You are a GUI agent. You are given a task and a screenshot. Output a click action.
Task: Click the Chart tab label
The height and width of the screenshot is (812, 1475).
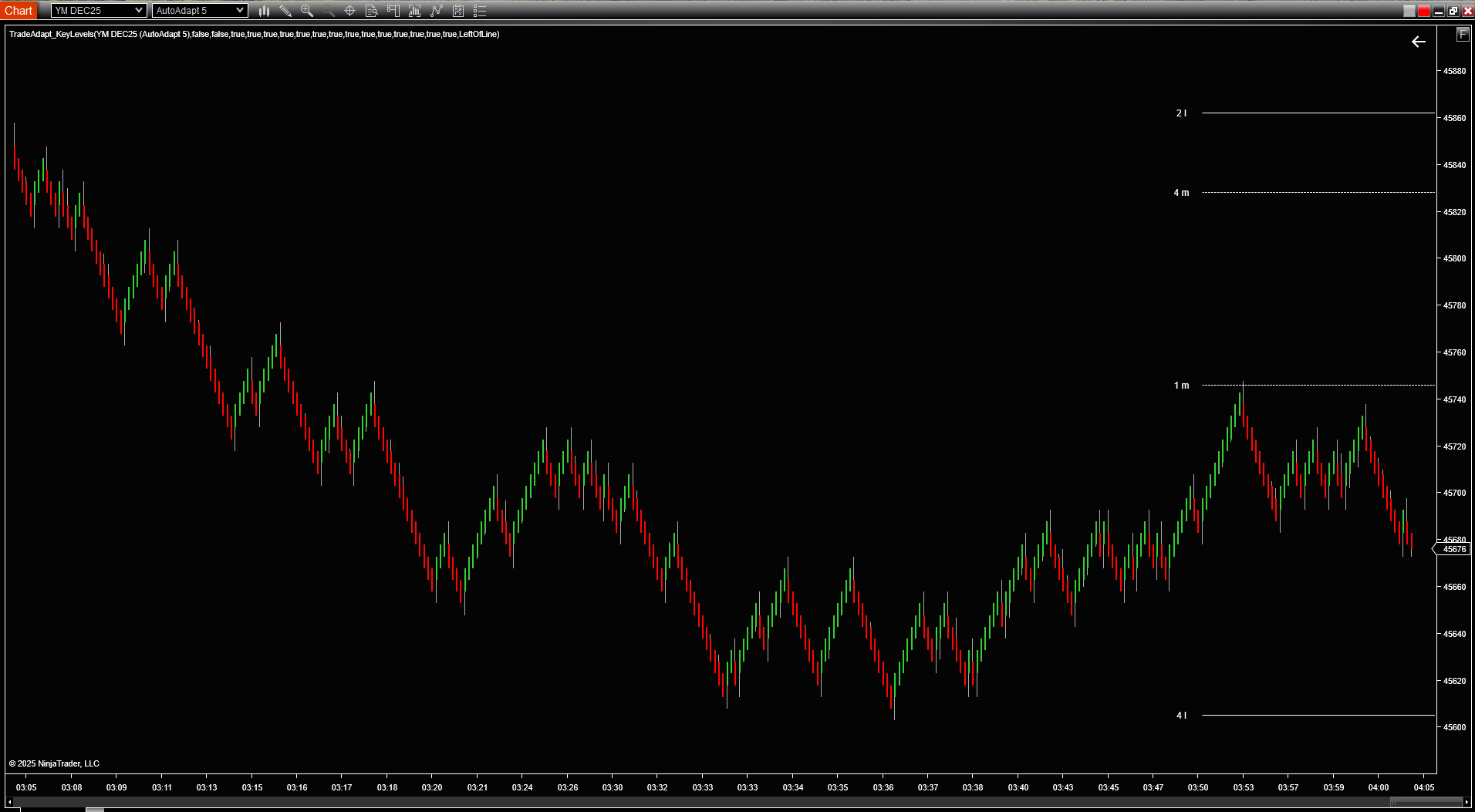pyautogui.click(x=19, y=11)
